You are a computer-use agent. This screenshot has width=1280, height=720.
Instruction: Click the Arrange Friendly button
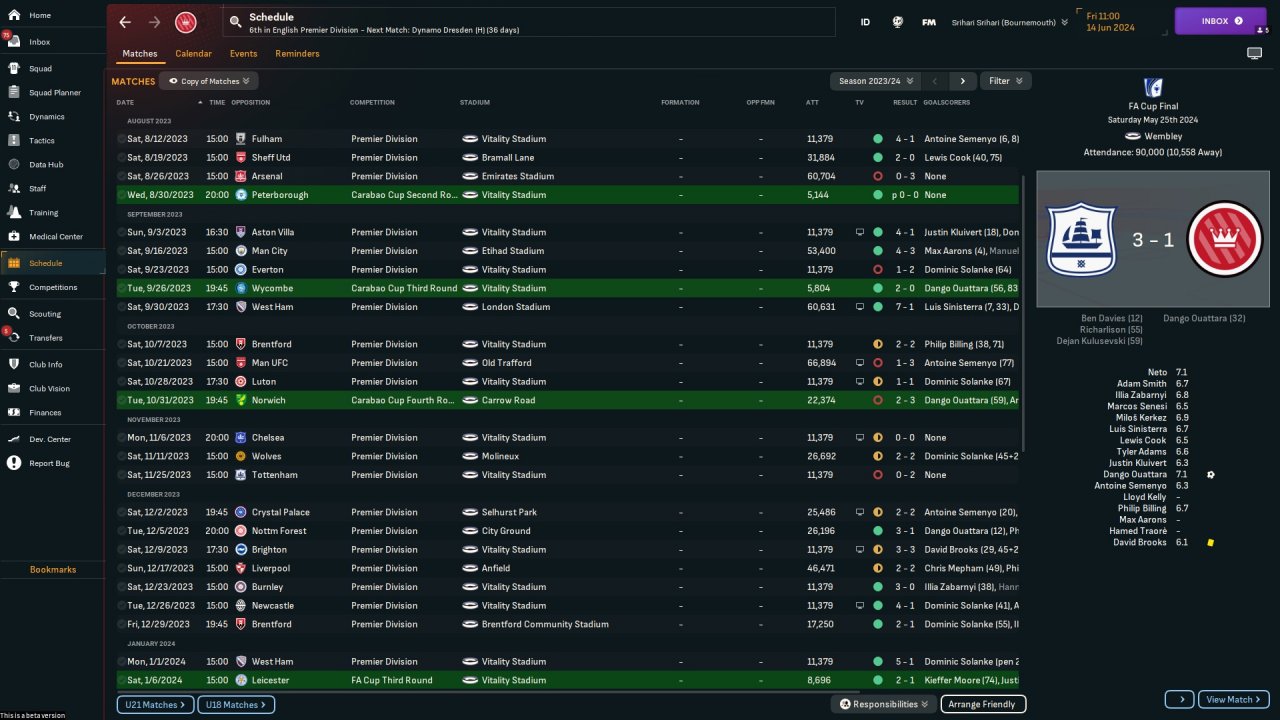point(983,704)
